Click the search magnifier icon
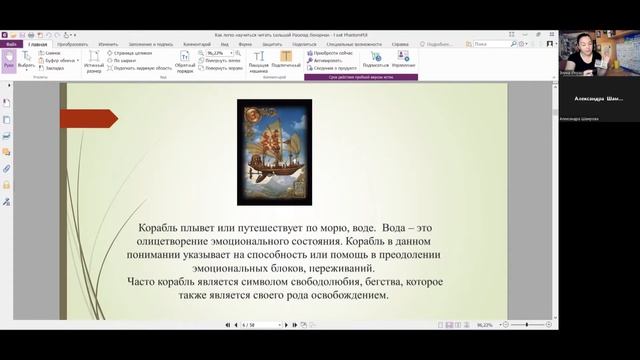The height and width of the screenshot is (360, 640). point(513,44)
